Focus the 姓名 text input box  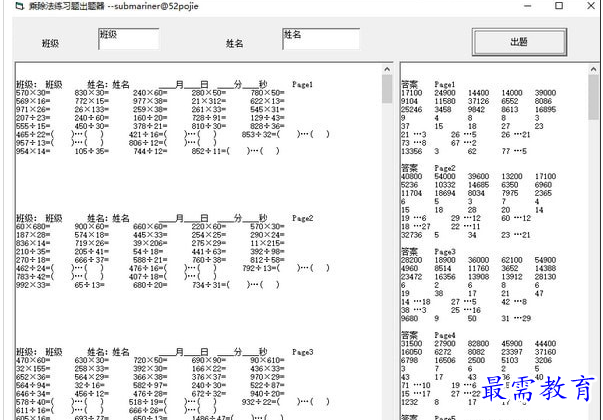click(x=320, y=39)
